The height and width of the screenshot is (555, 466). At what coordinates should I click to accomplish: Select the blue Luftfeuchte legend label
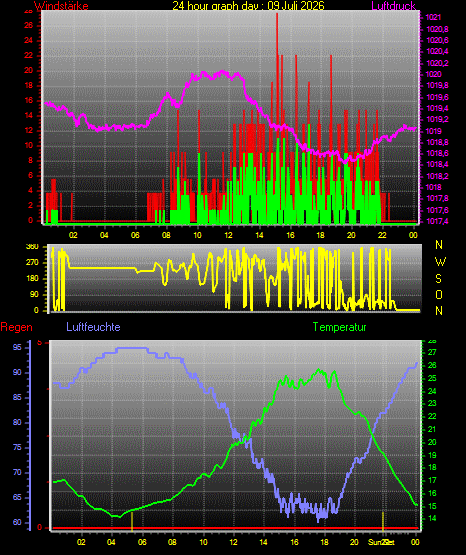click(93, 327)
